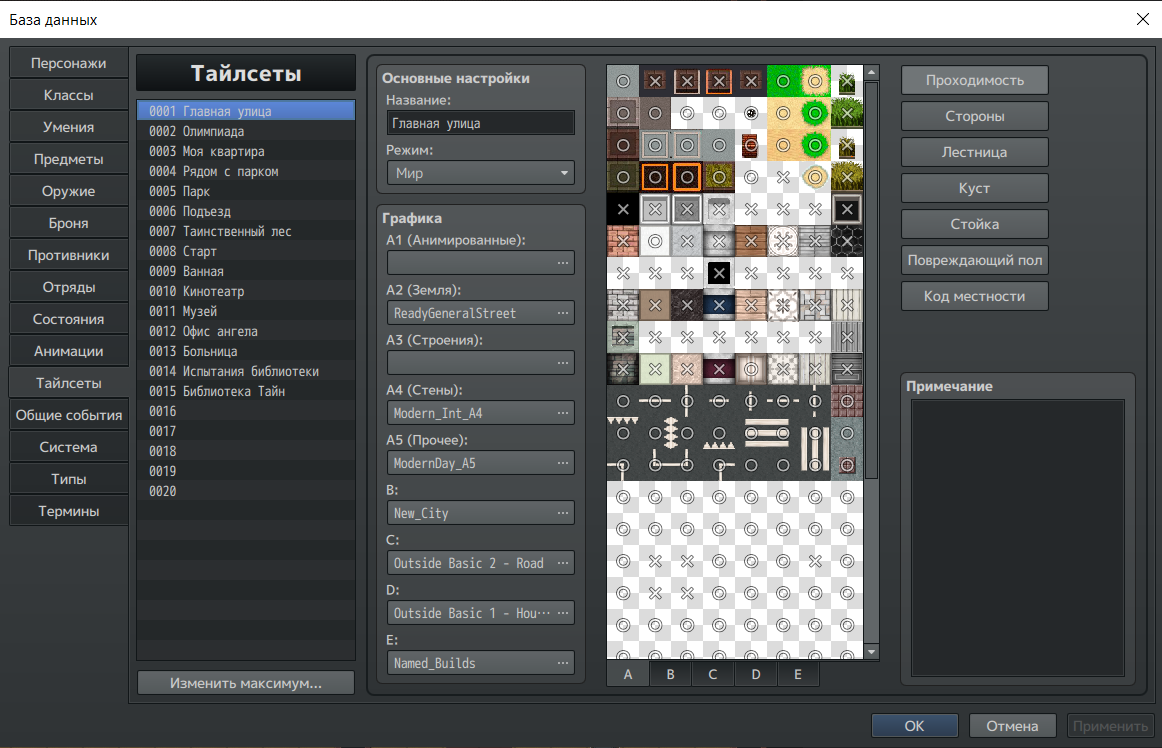Select tileset 0015 Библиотека Тайн
This screenshot has width=1162, height=748.
click(246, 391)
